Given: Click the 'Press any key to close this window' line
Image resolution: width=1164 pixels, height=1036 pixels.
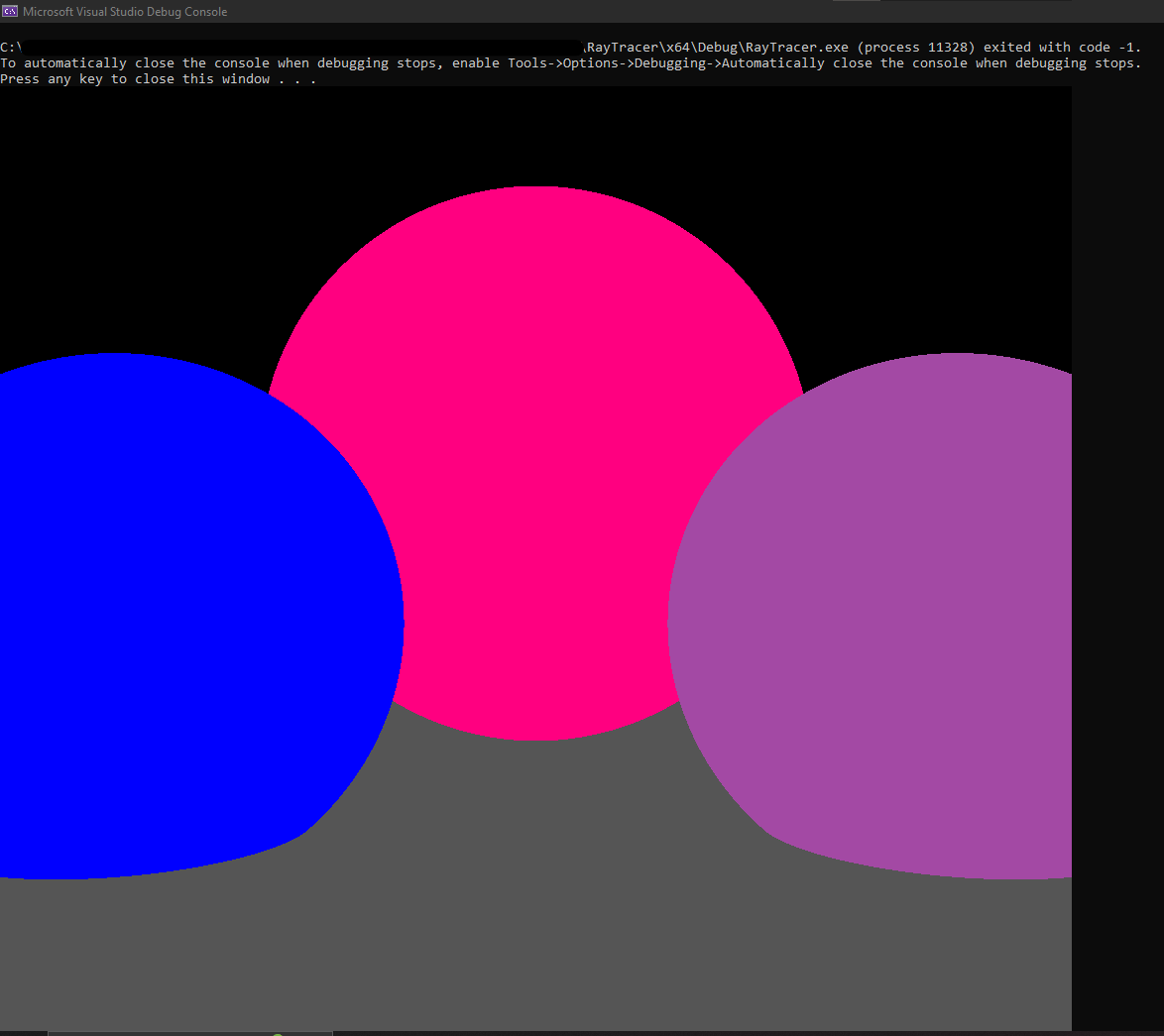Looking at the screenshot, I should (159, 78).
